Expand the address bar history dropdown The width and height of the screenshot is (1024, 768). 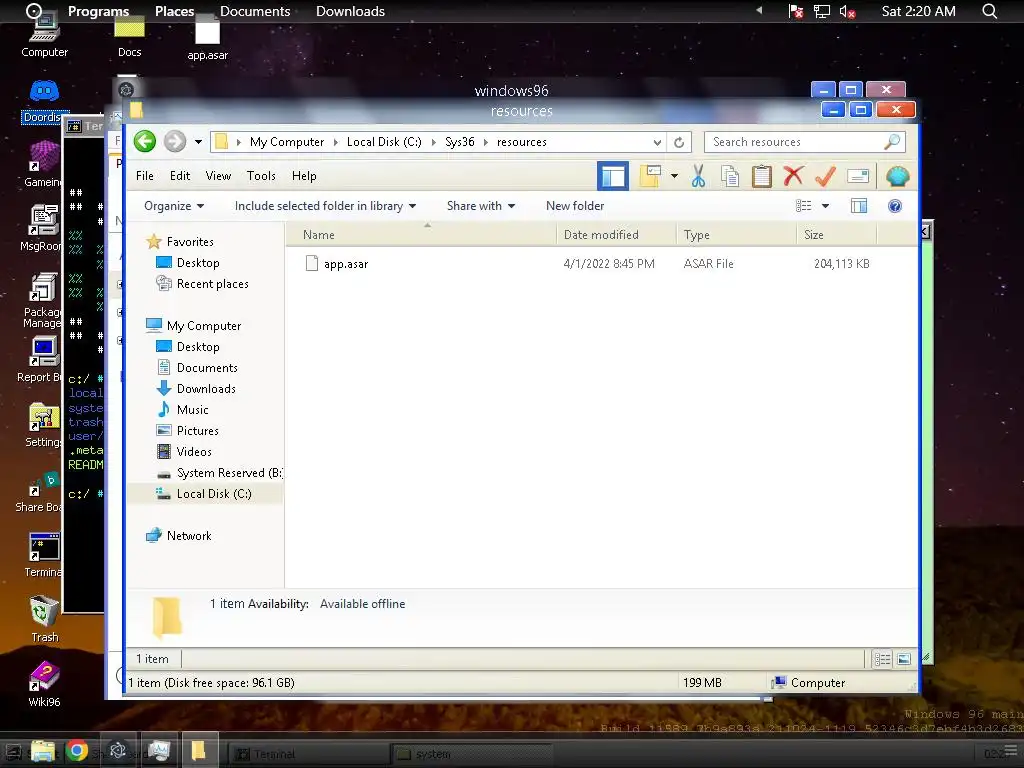(x=657, y=142)
